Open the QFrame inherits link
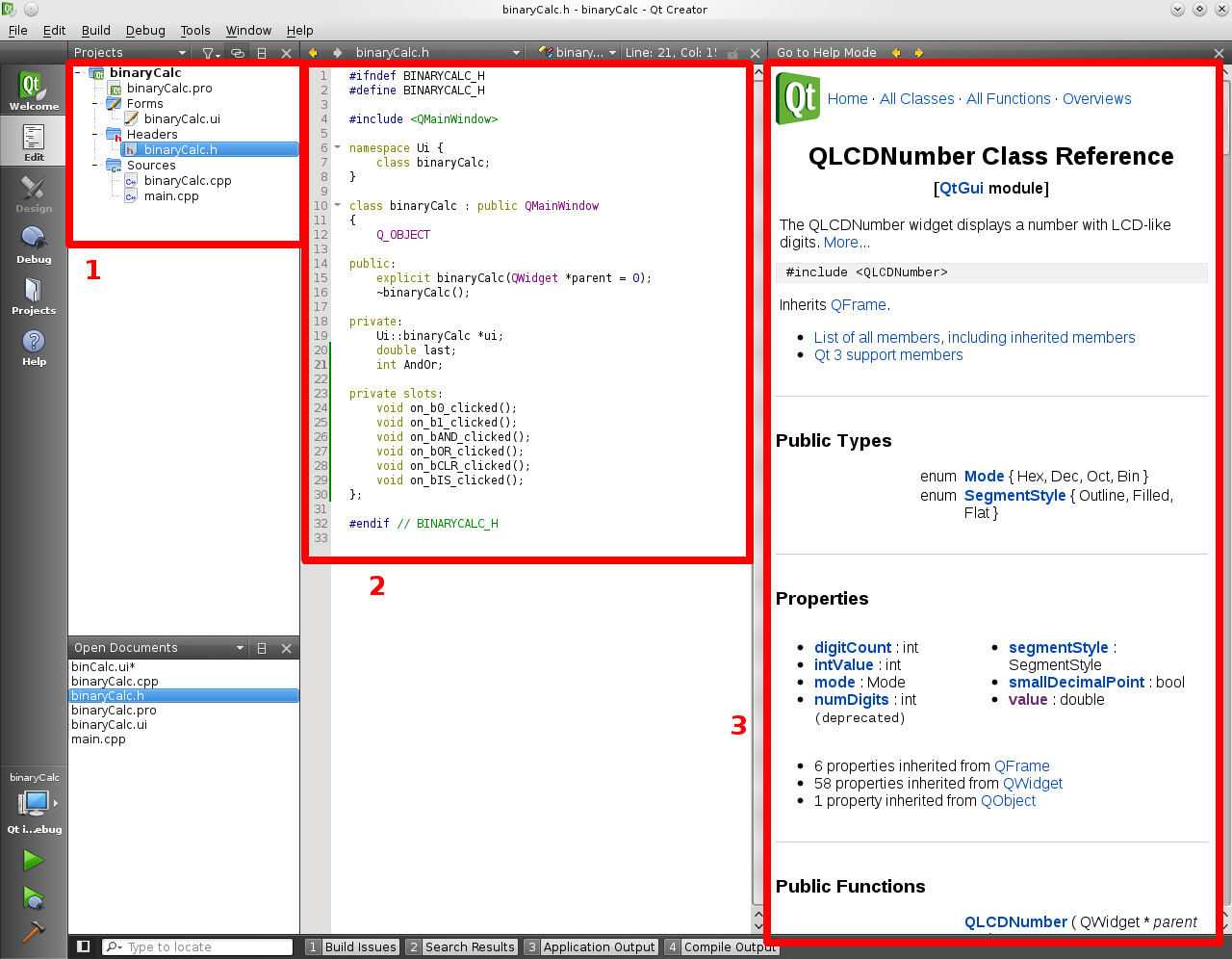This screenshot has height=959, width=1232. [859, 305]
